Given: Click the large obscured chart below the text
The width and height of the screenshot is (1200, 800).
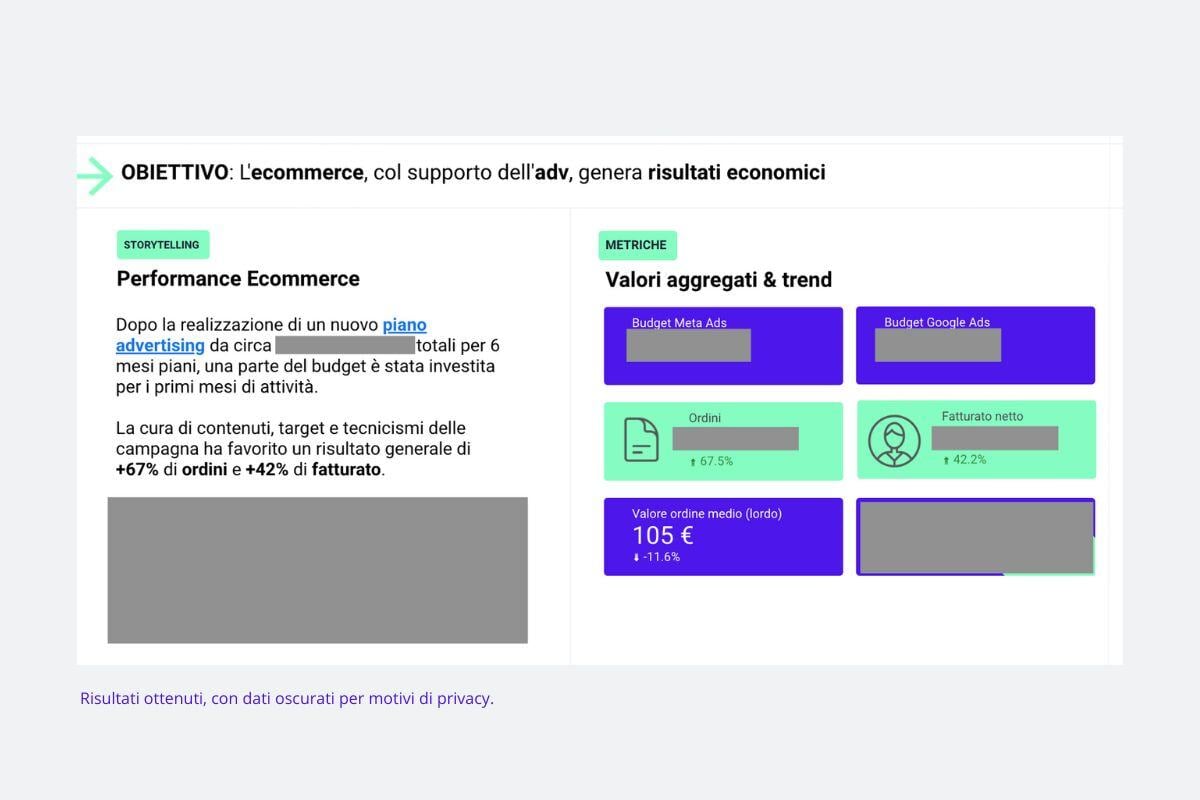Looking at the screenshot, I should click(x=317, y=570).
